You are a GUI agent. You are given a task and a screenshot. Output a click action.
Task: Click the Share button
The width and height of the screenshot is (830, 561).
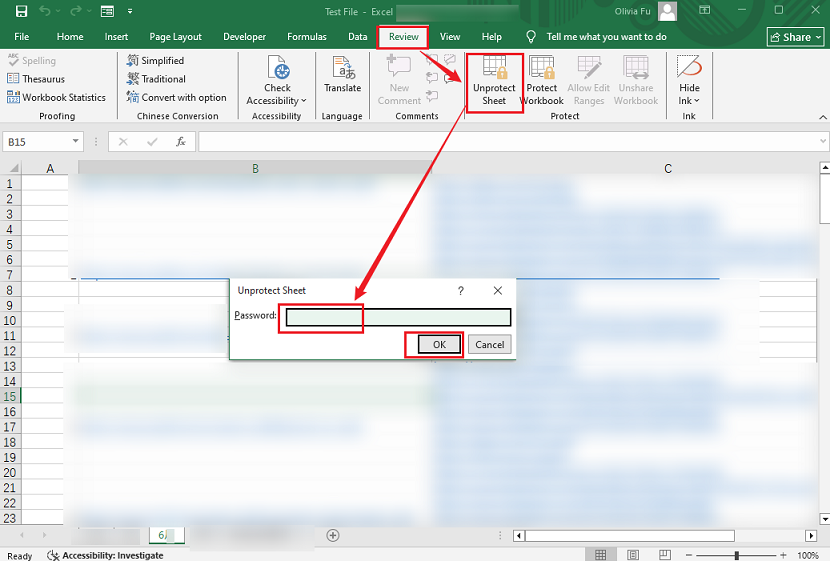(796, 37)
